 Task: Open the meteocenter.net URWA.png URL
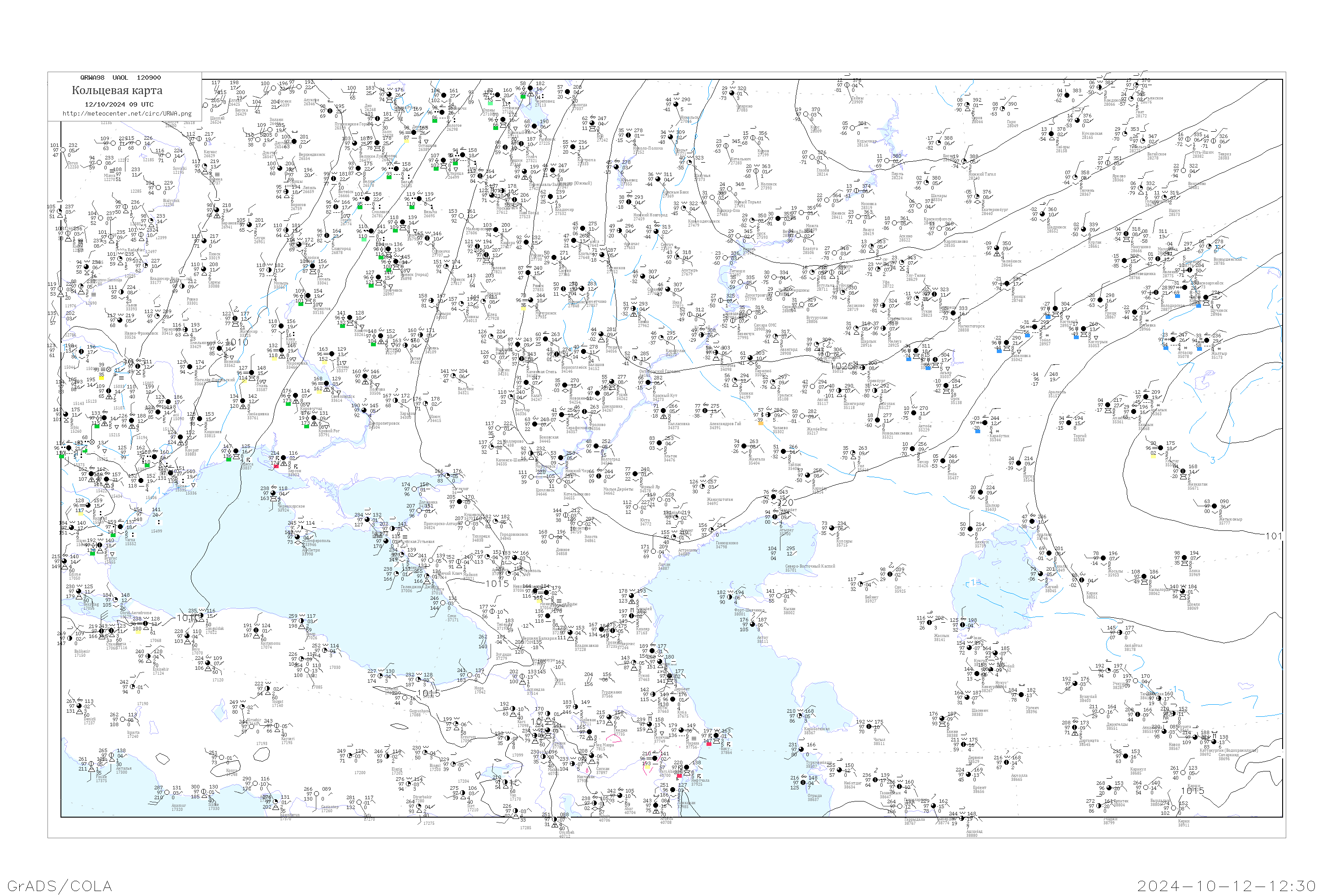(x=127, y=114)
